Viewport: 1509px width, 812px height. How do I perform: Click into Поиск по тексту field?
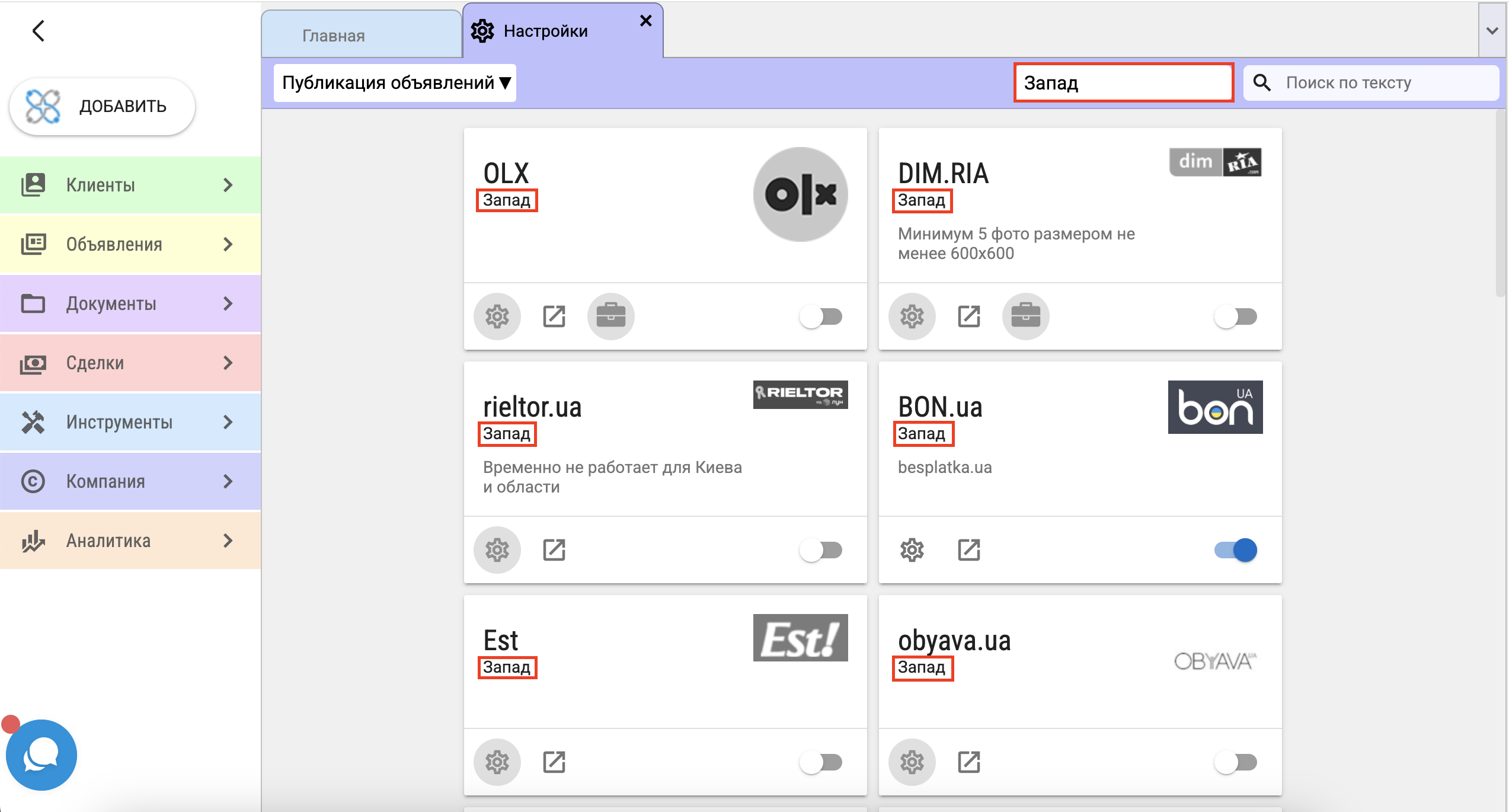pyautogui.click(x=1371, y=82)
